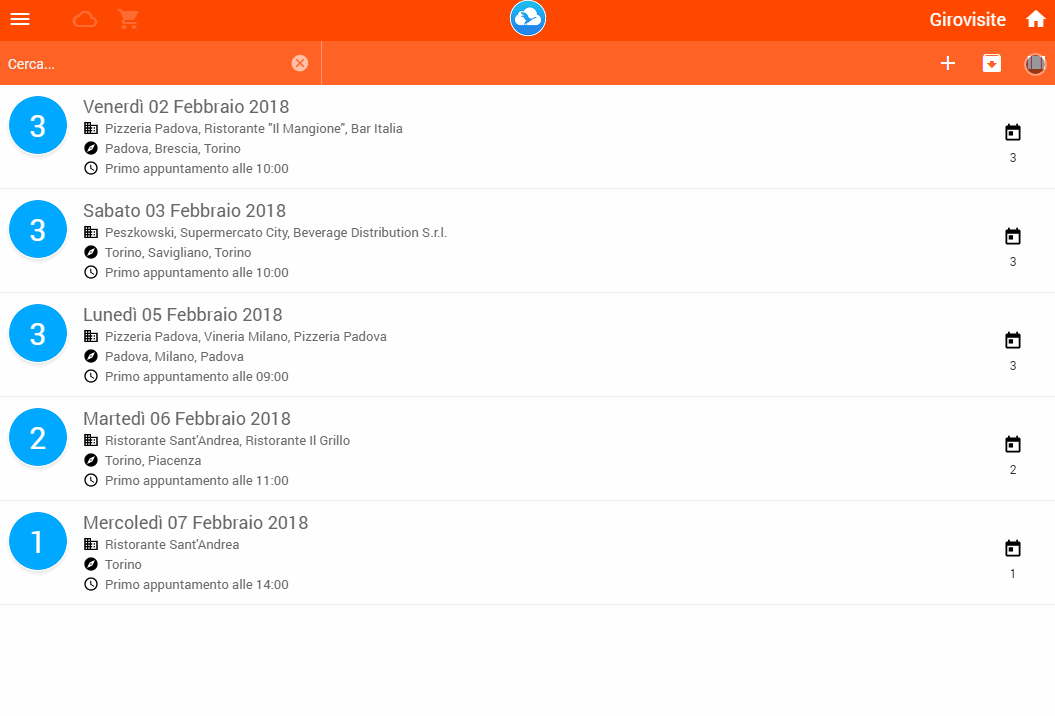The image size is (1055, 716).
Task: Click building icon in Mercoledì 07 Febbraio row
Action: tap(91, 544)
